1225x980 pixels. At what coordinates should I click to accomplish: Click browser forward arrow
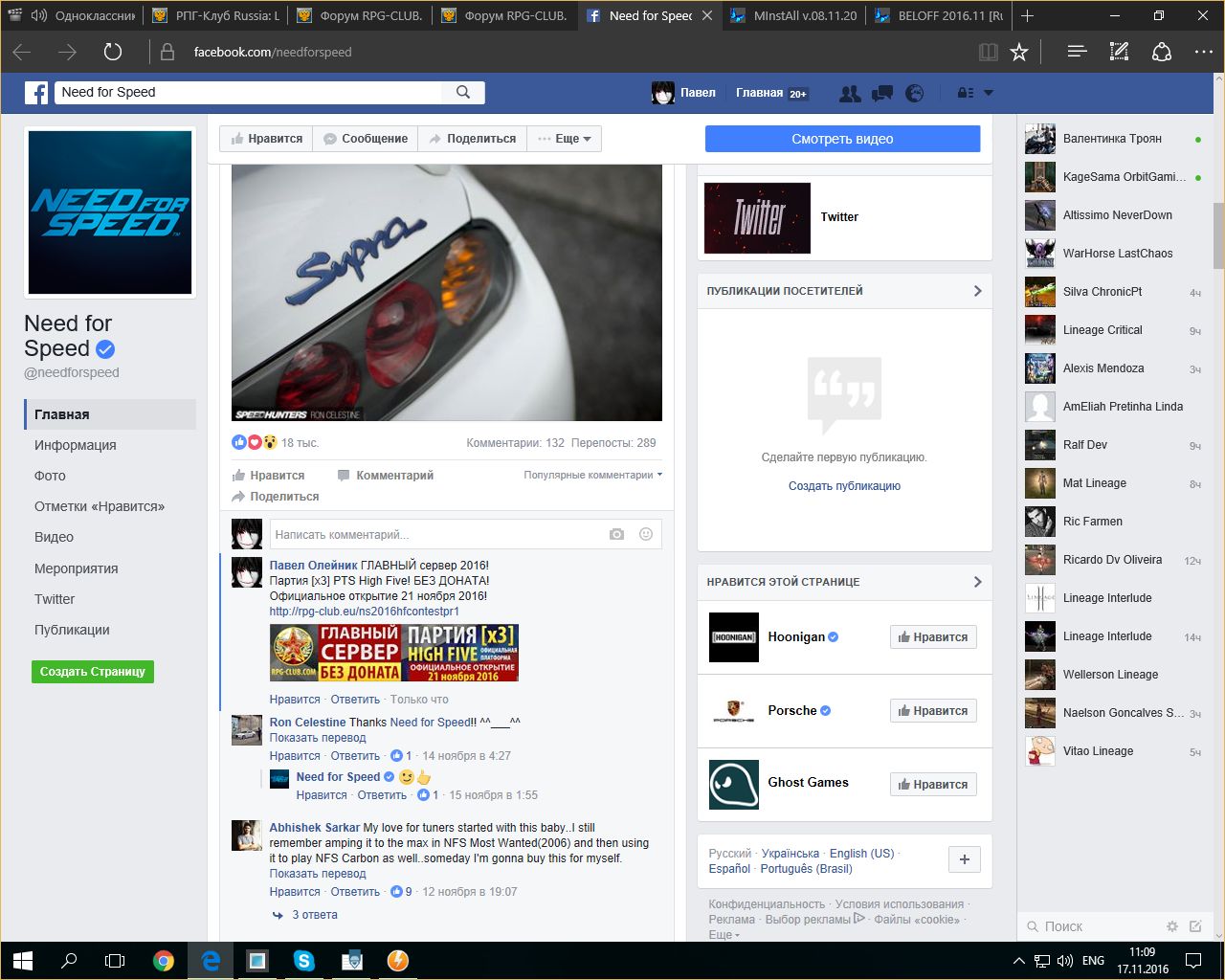[67, 52]
